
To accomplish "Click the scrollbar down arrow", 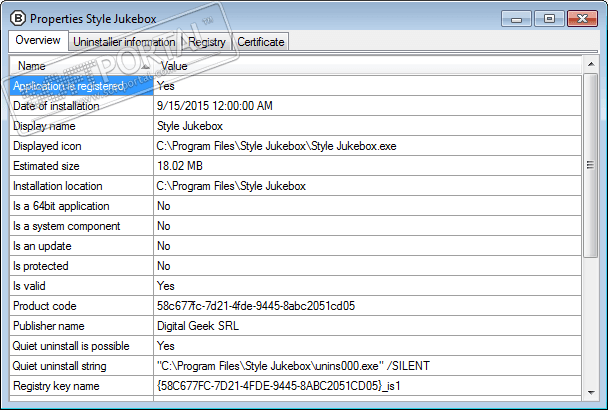I will 591,393.
